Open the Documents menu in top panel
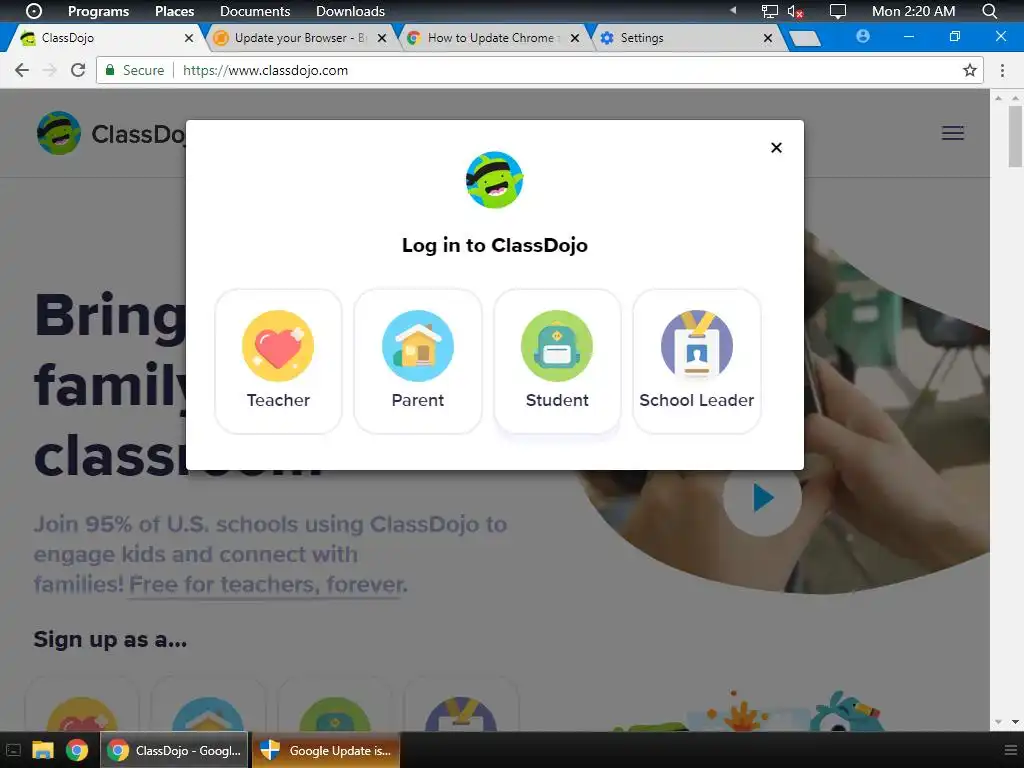Screen dimensions: 1024x768 tap(255, 11)
